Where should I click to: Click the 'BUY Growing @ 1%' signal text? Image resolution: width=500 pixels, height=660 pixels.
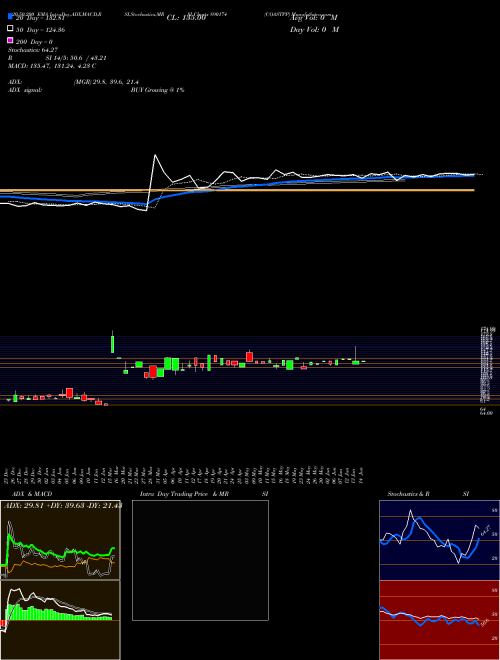pos(157,90)
